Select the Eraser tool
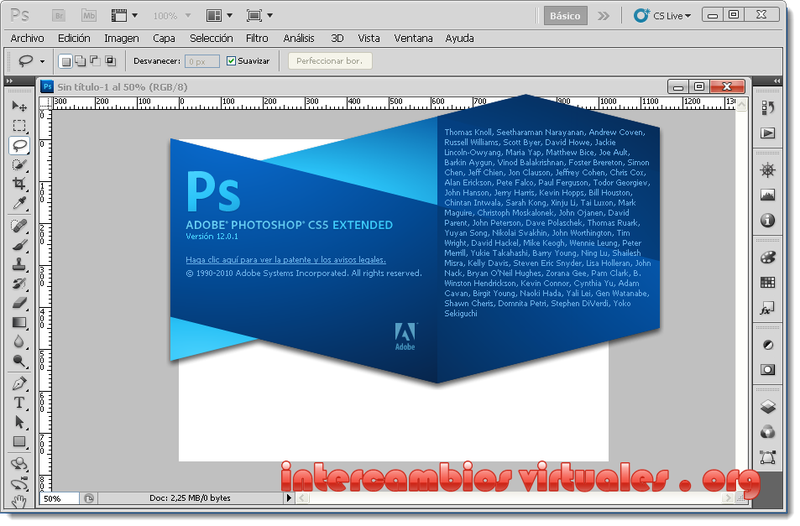The width and height of the screenshot is (800, 526). (19, 303)
